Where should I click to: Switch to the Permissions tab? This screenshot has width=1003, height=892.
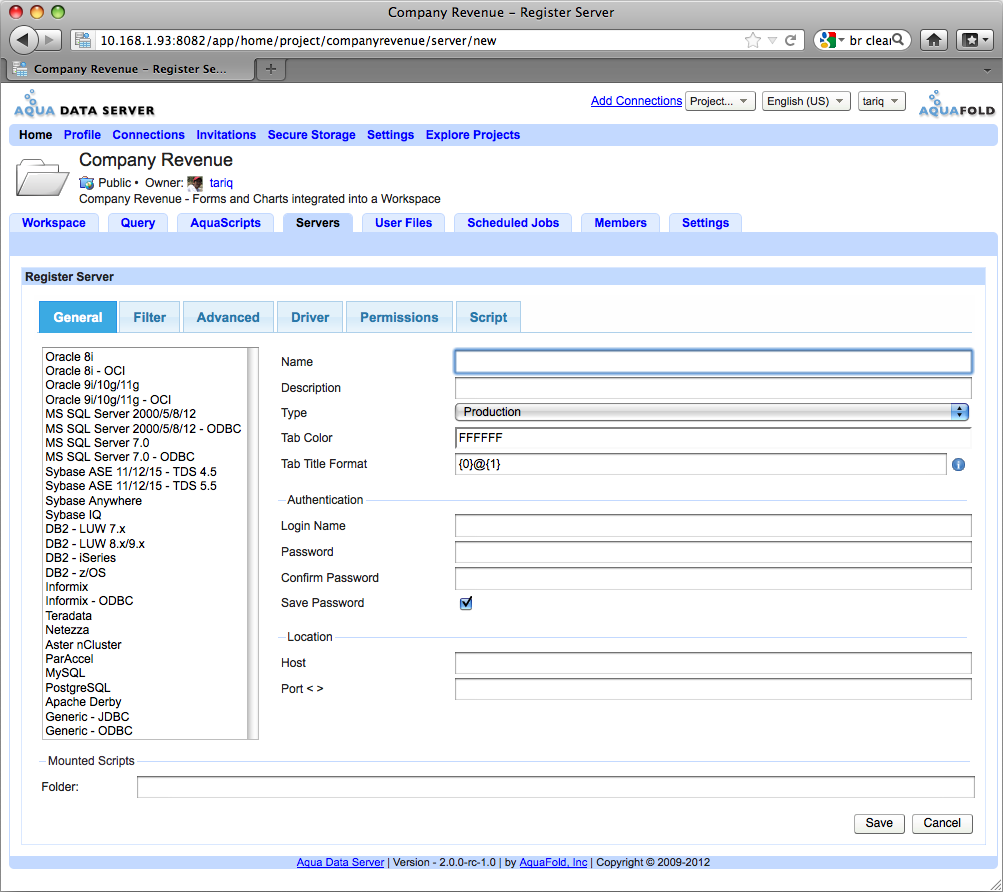pyautogui.click(x=399, y=317)
